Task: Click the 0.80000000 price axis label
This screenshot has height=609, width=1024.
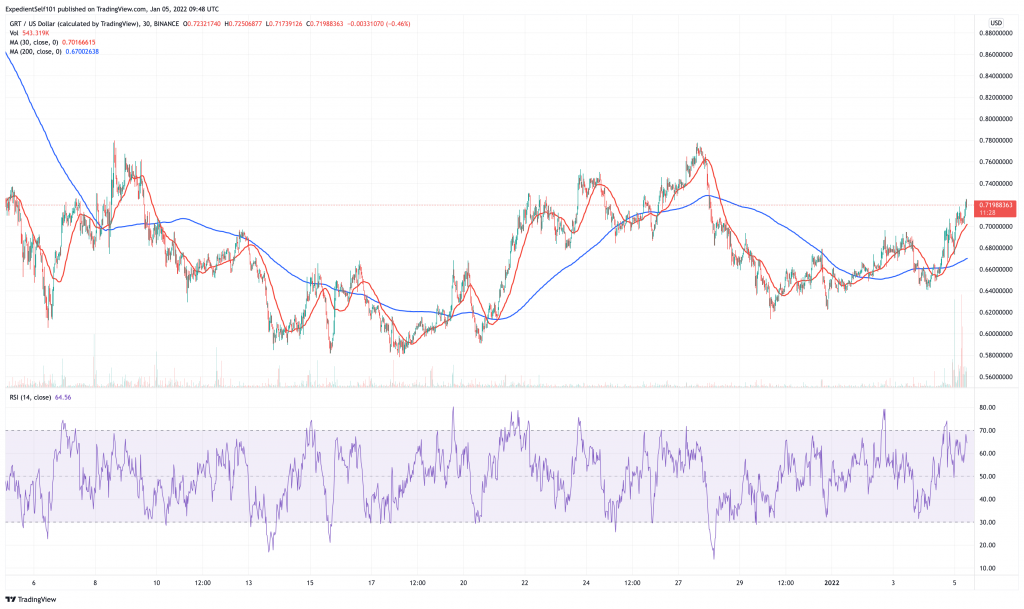Action: pos(995,119)
